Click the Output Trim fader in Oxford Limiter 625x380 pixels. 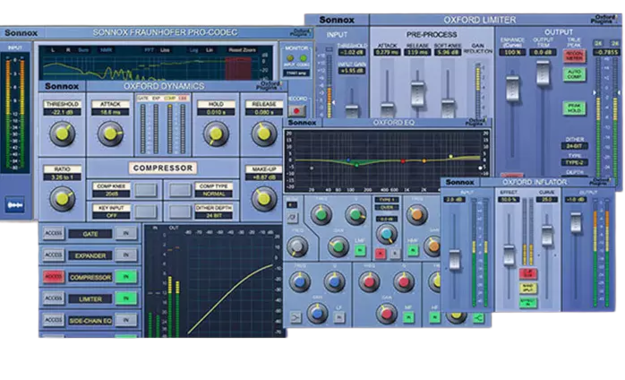tap(543, 73)
